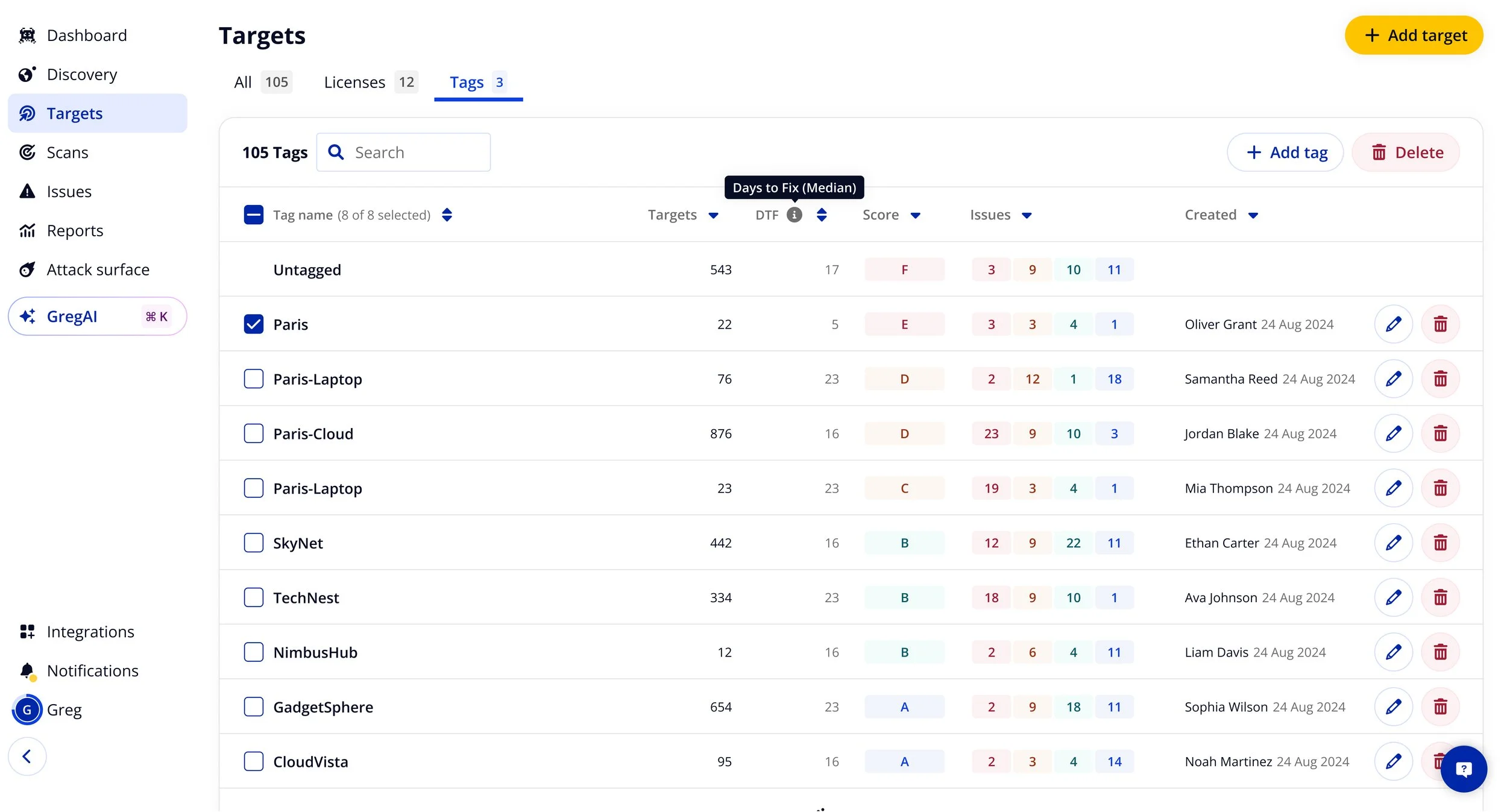View the Attack surface page

[98, 269]
